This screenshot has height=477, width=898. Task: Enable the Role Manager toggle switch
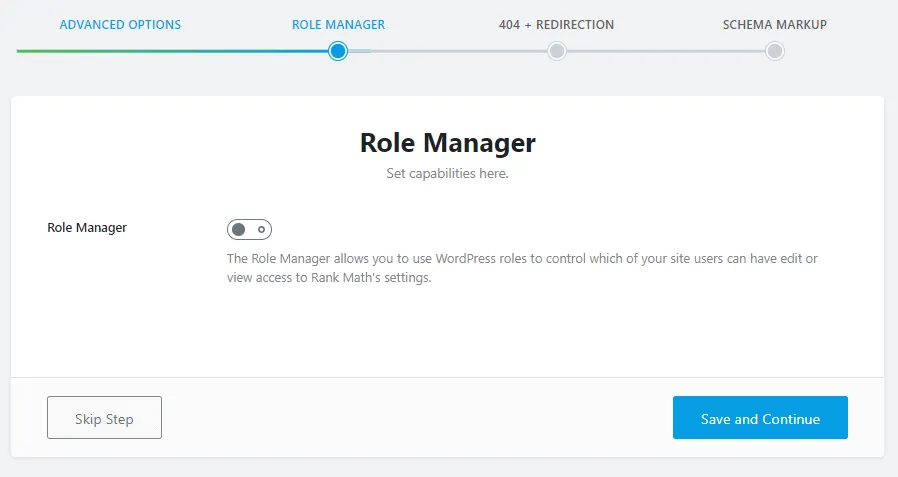coord(249,230)
